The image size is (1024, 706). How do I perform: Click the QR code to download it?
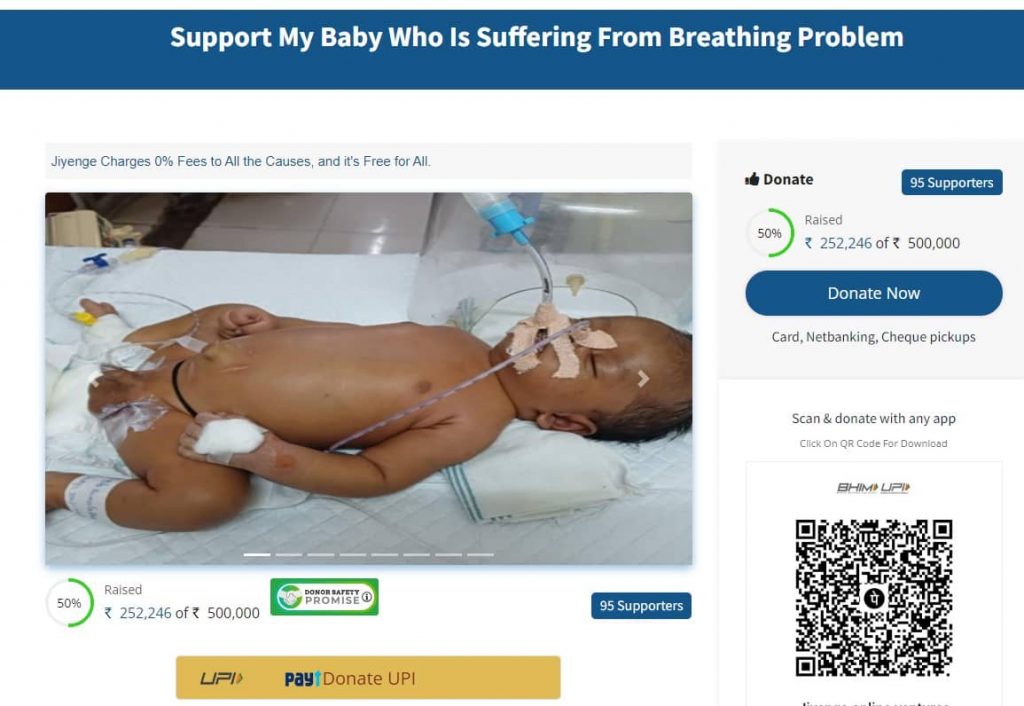[874, 598]
